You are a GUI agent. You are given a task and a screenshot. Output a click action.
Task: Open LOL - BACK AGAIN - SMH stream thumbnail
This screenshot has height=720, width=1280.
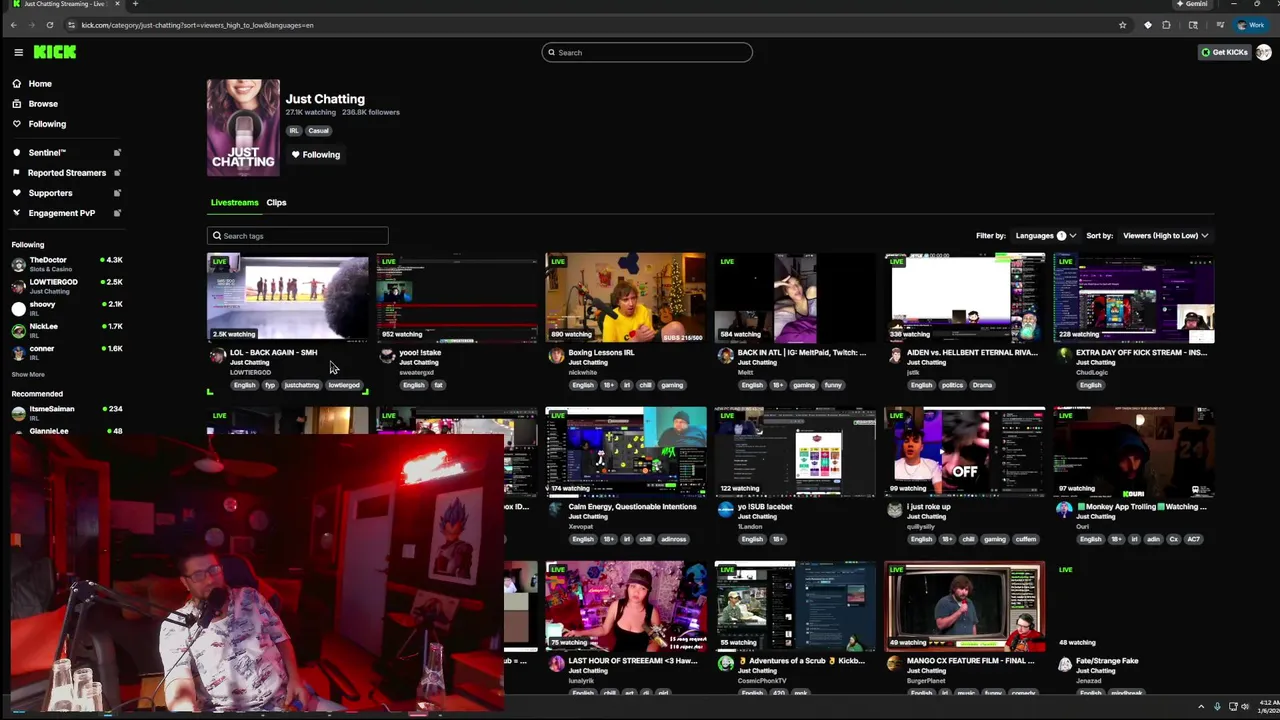pos(288,298)
